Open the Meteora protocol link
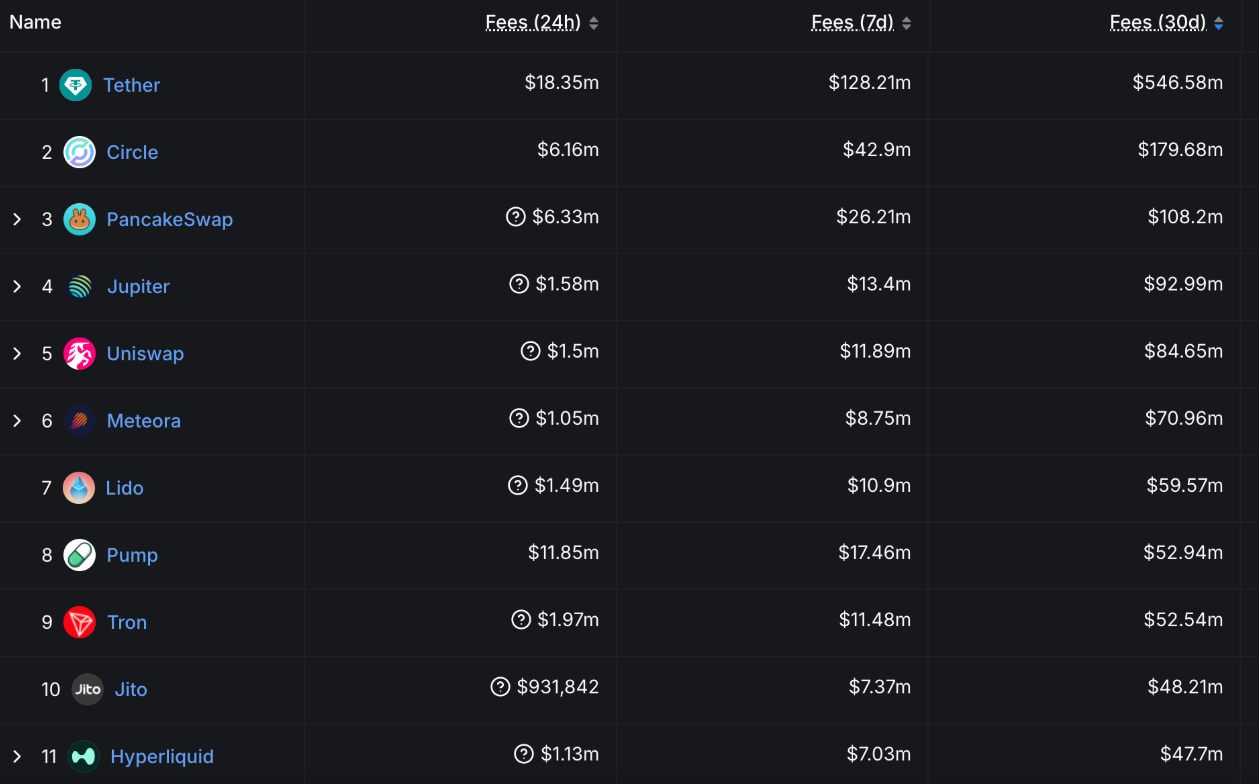 tap(144, 420)
